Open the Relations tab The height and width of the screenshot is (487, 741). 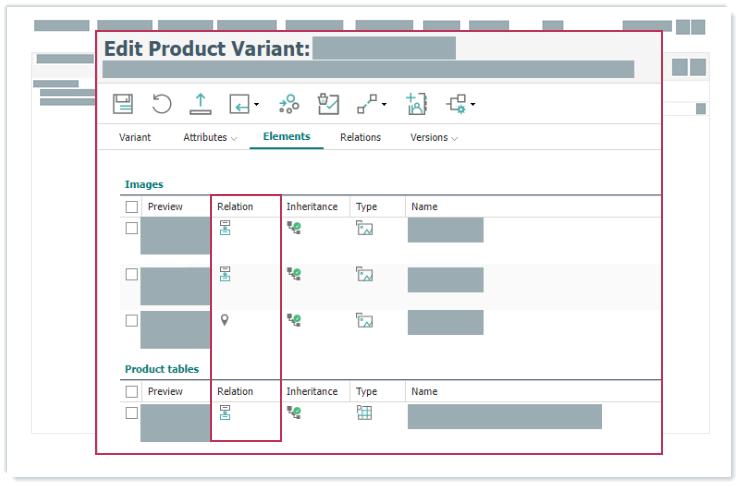(360, 138)
